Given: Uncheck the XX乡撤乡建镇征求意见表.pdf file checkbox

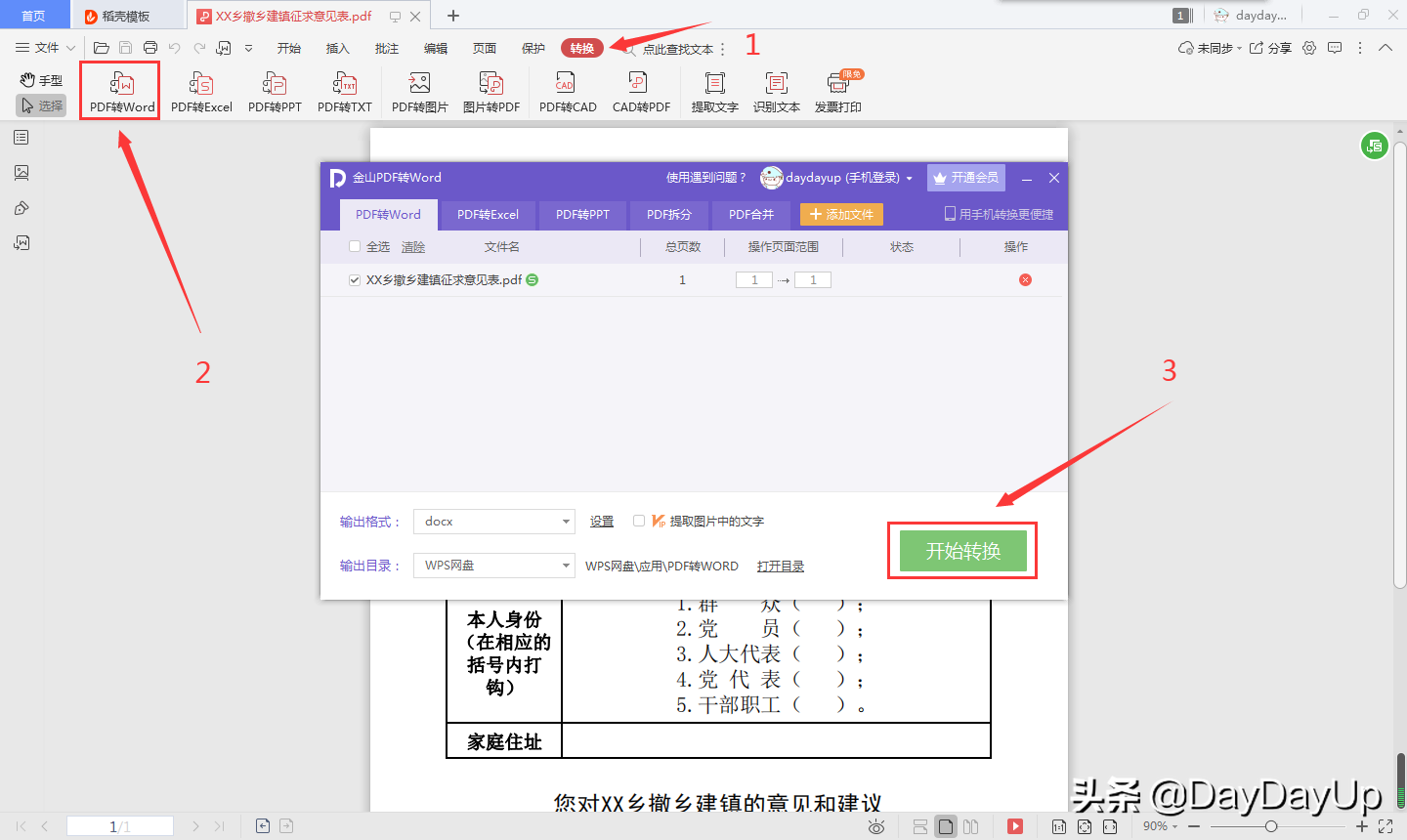Looking at the screenshot, I should [355, 280].
